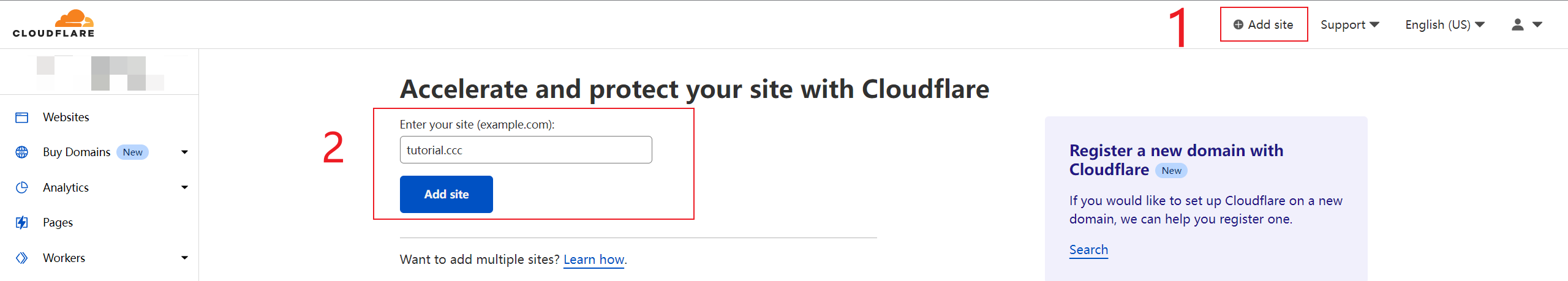Image resolution: width=1568 pixels, height=281 pixels.
Task: Open the Support dropdown menu
Action: click(x=1349, y=24)
